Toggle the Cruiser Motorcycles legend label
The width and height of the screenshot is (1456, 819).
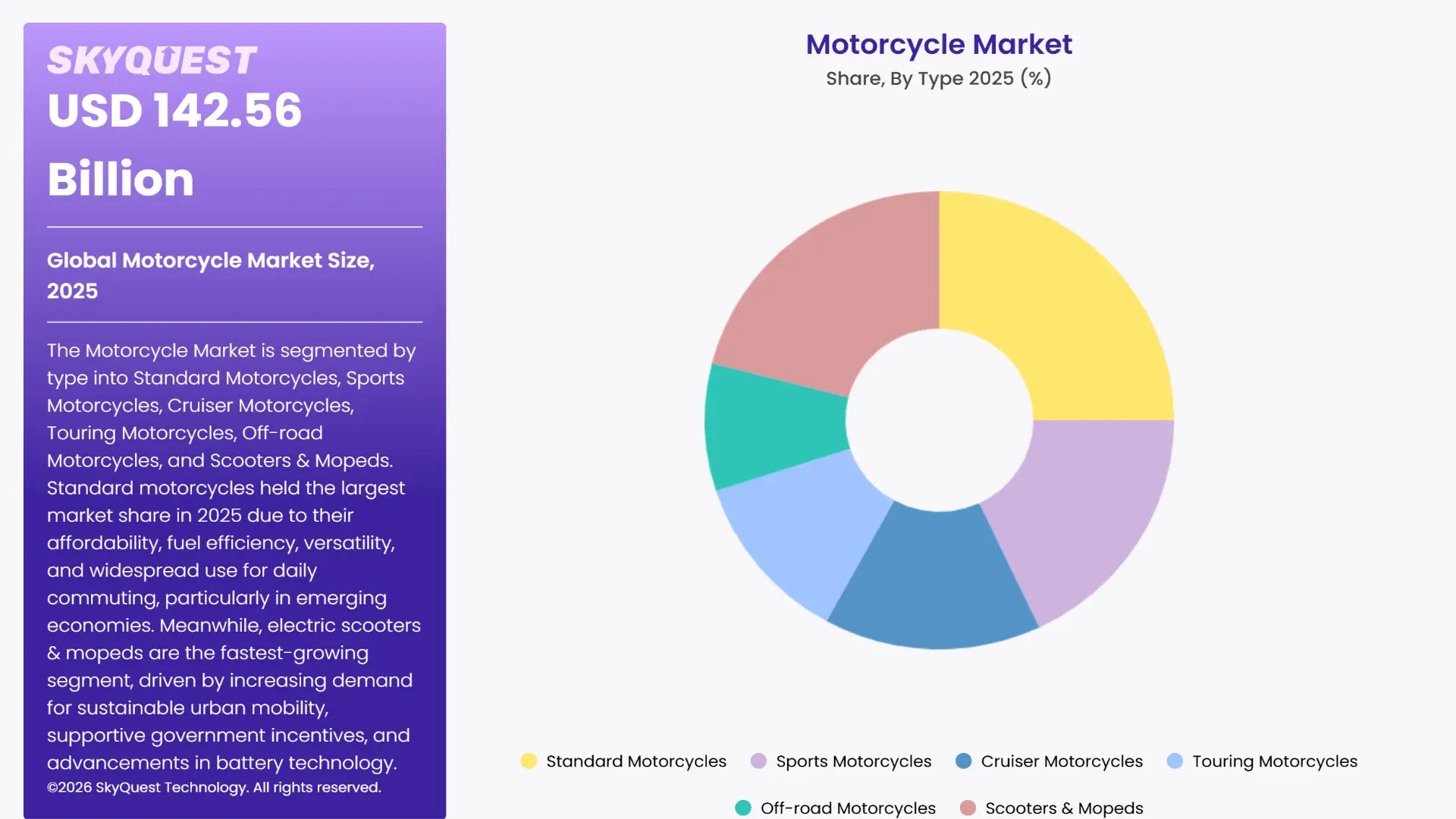[x=1062, y=761]
